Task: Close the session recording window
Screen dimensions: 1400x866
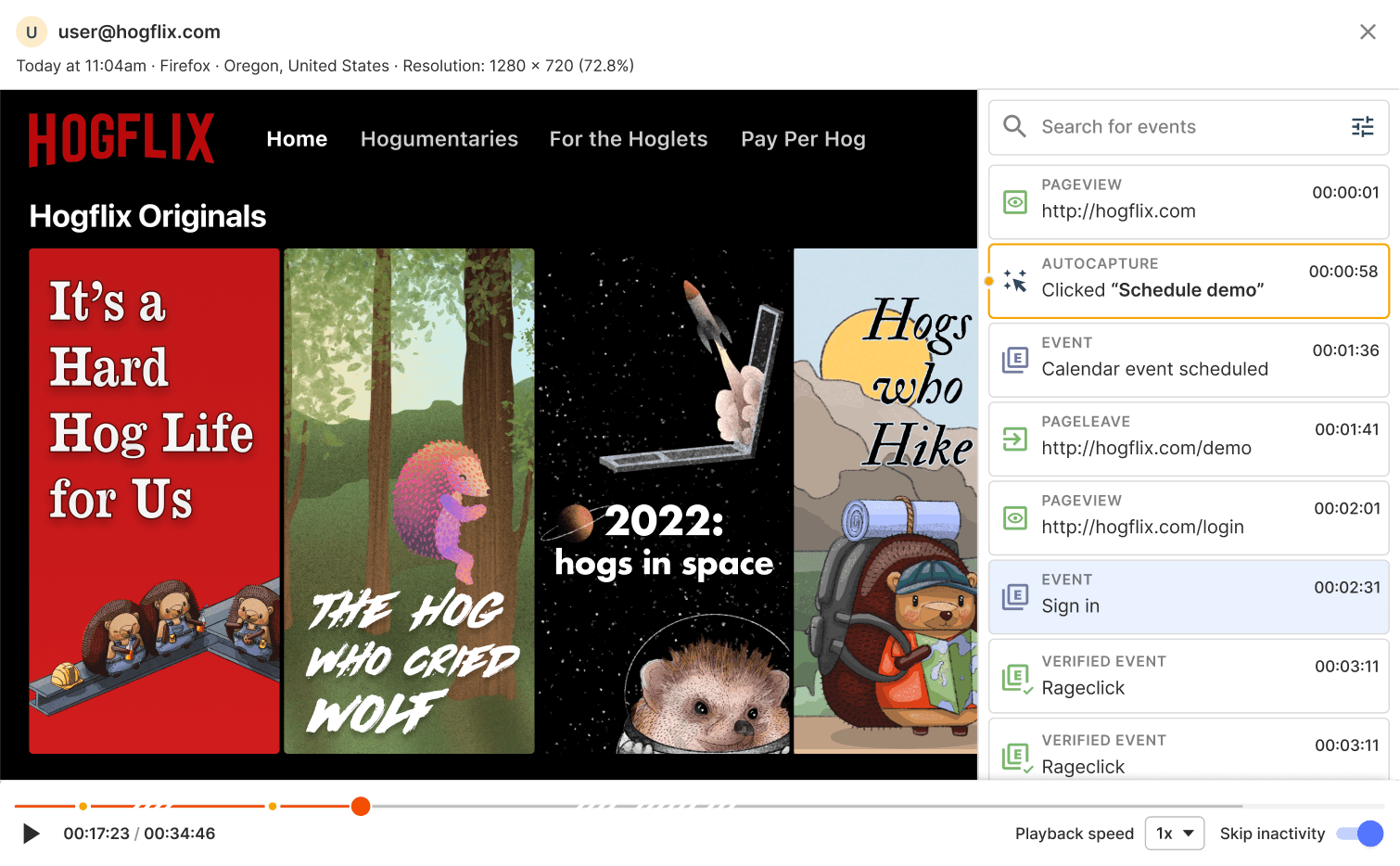Action: point(1367,32)
